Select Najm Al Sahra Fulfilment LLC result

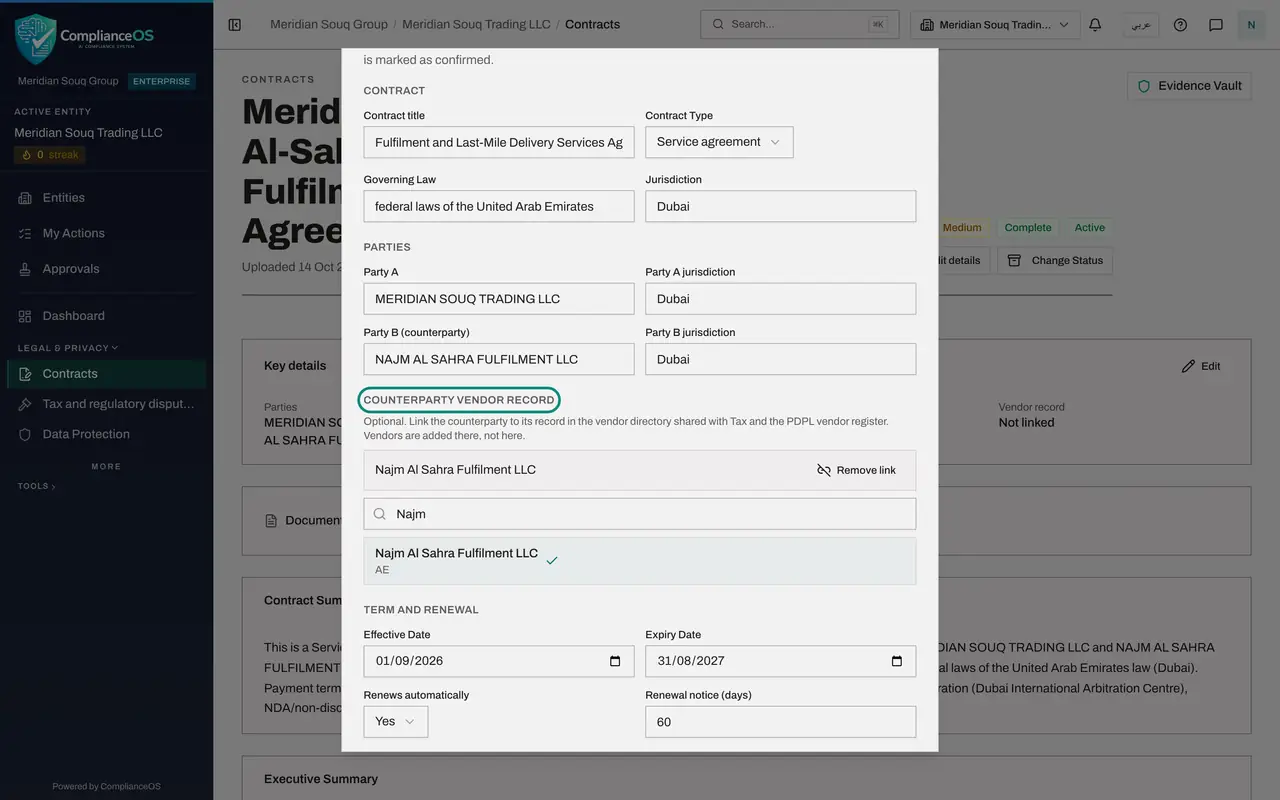click(640, 561)
